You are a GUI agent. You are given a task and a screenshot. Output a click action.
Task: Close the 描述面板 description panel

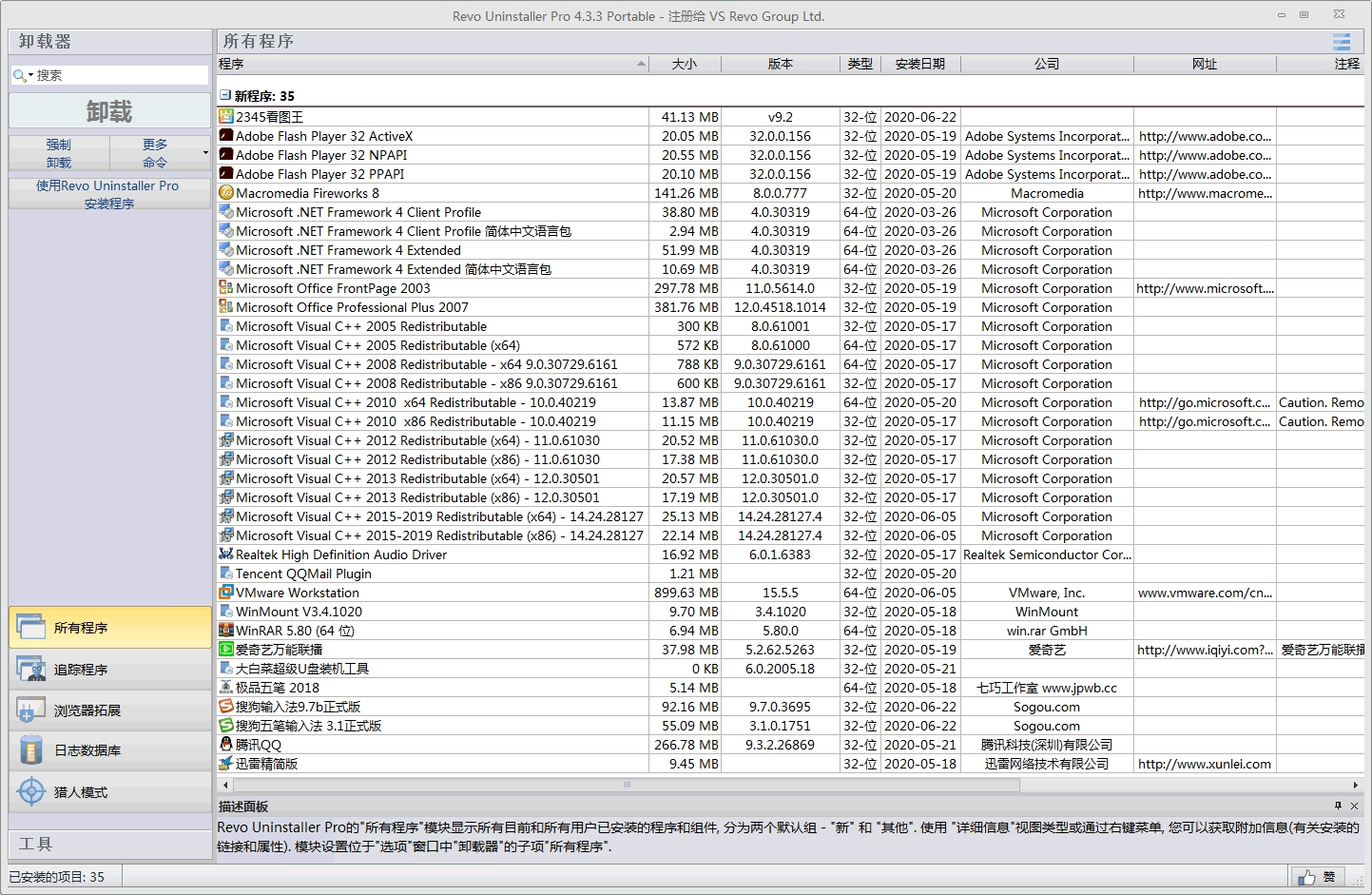tap(1355, 806)
